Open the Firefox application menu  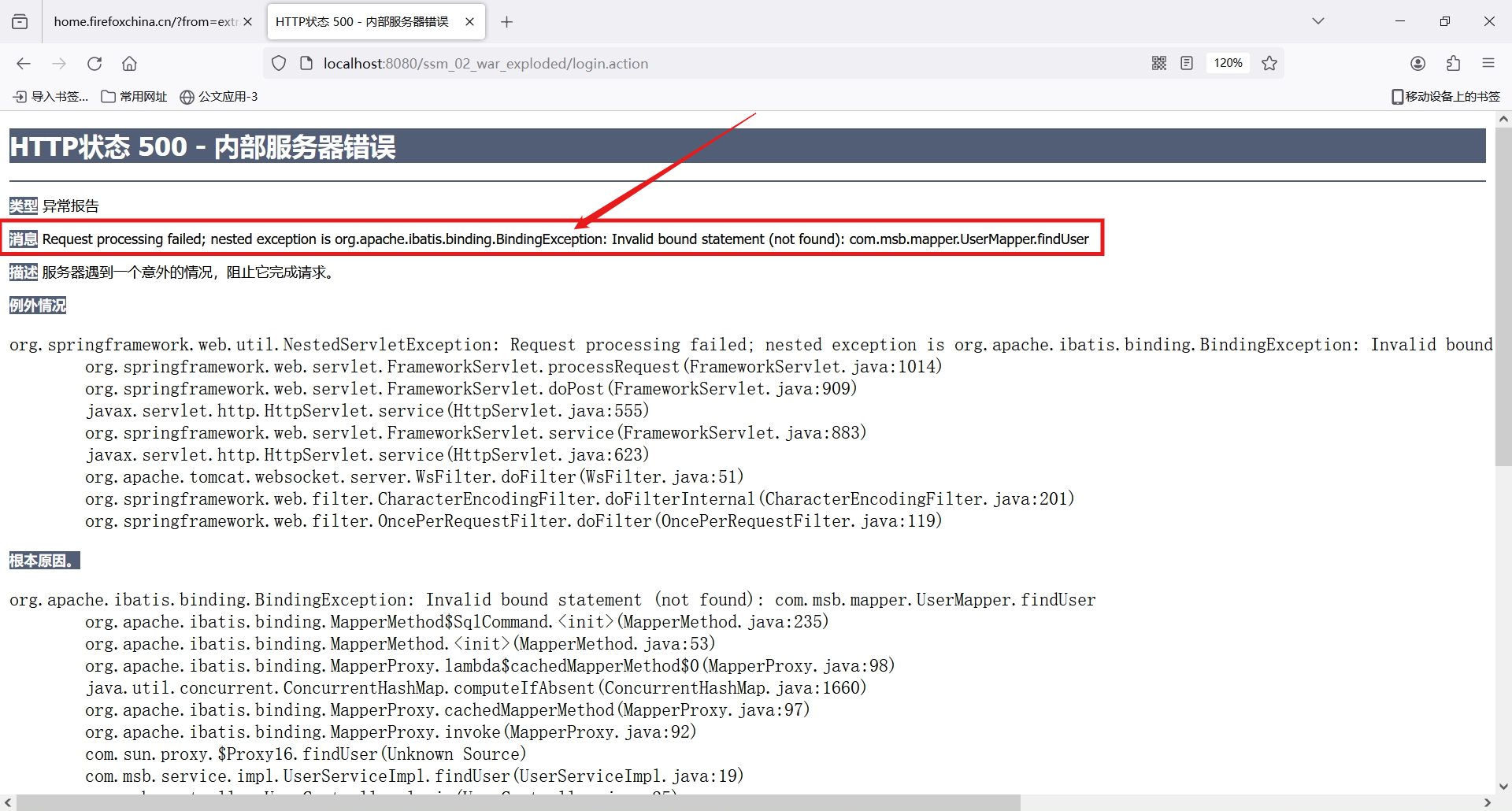1488,63
